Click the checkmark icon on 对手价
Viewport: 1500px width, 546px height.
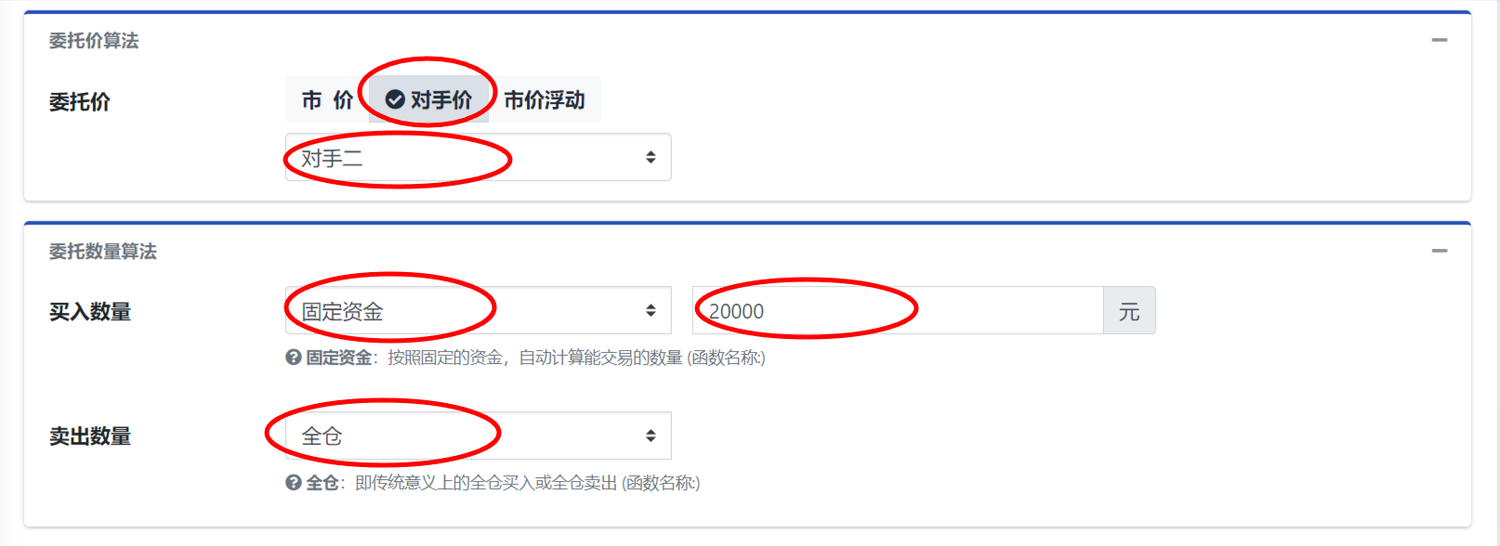tap(395, 100)
